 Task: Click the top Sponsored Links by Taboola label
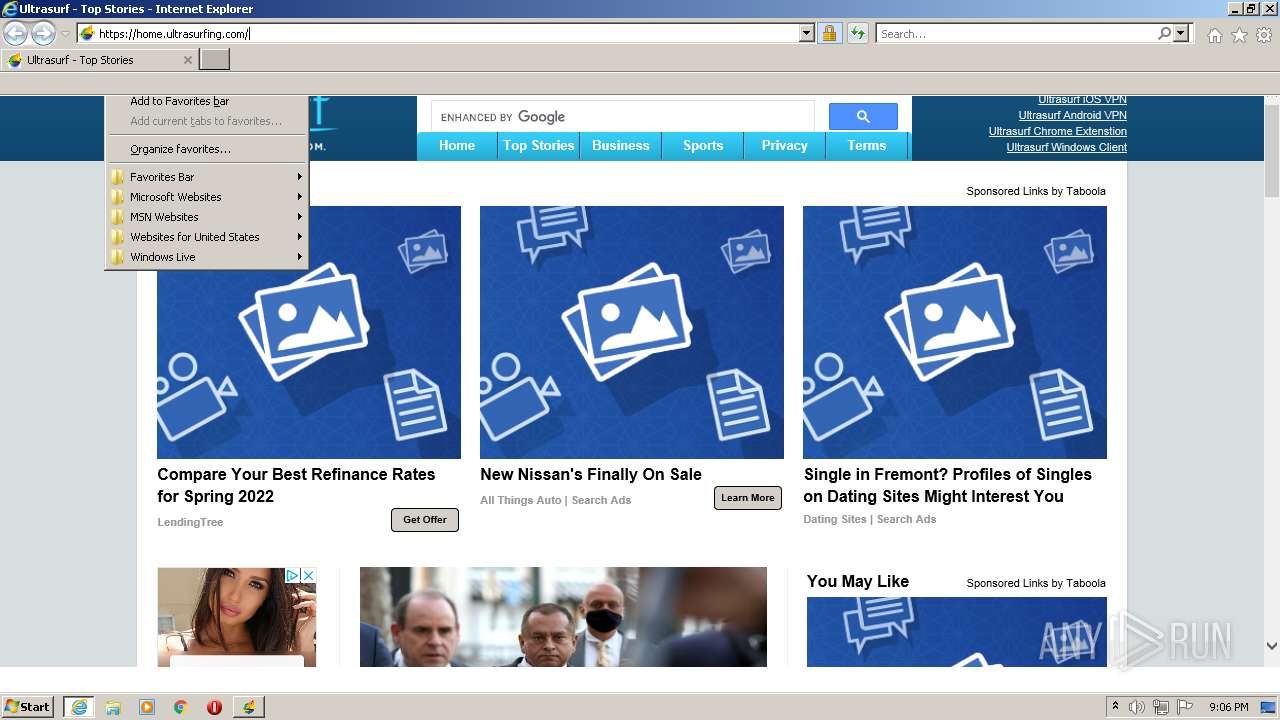(x=1036, y=191)
